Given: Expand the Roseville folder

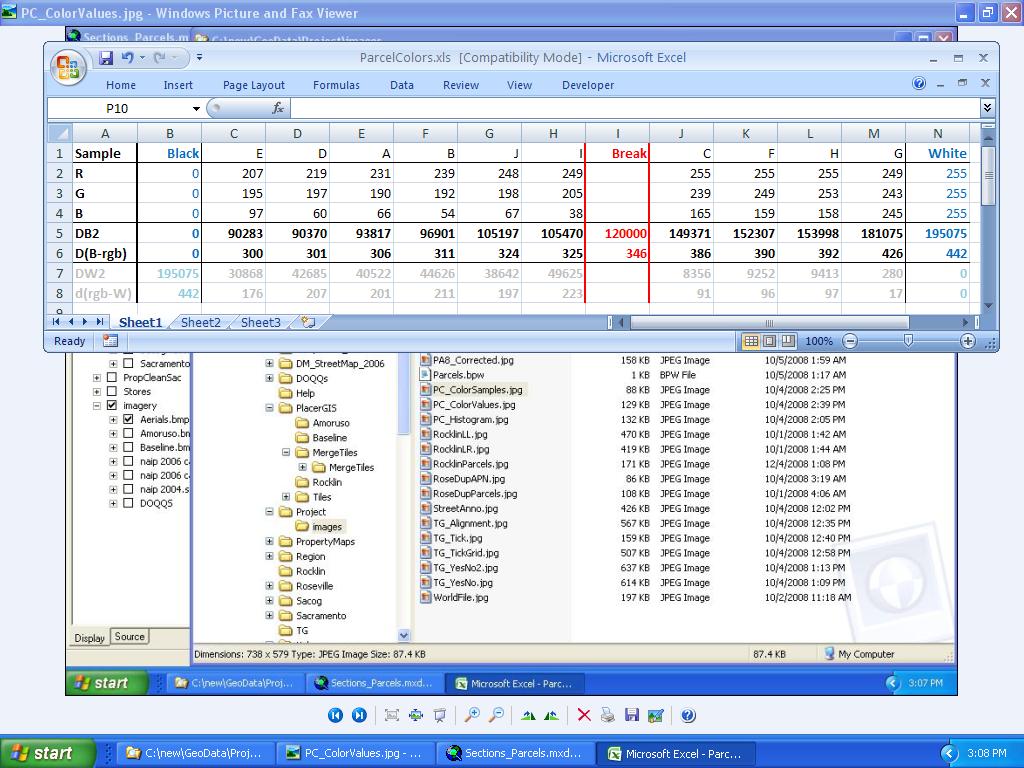Looking at the screenshot, I should coord(269,586).
